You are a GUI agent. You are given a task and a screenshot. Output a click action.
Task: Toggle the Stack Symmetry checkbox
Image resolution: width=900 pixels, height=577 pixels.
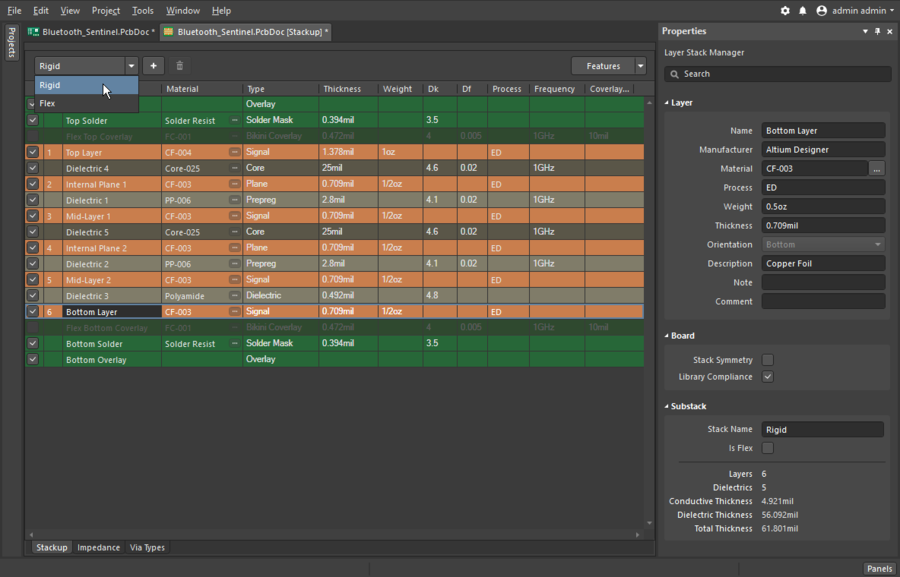tap(768, 360)
